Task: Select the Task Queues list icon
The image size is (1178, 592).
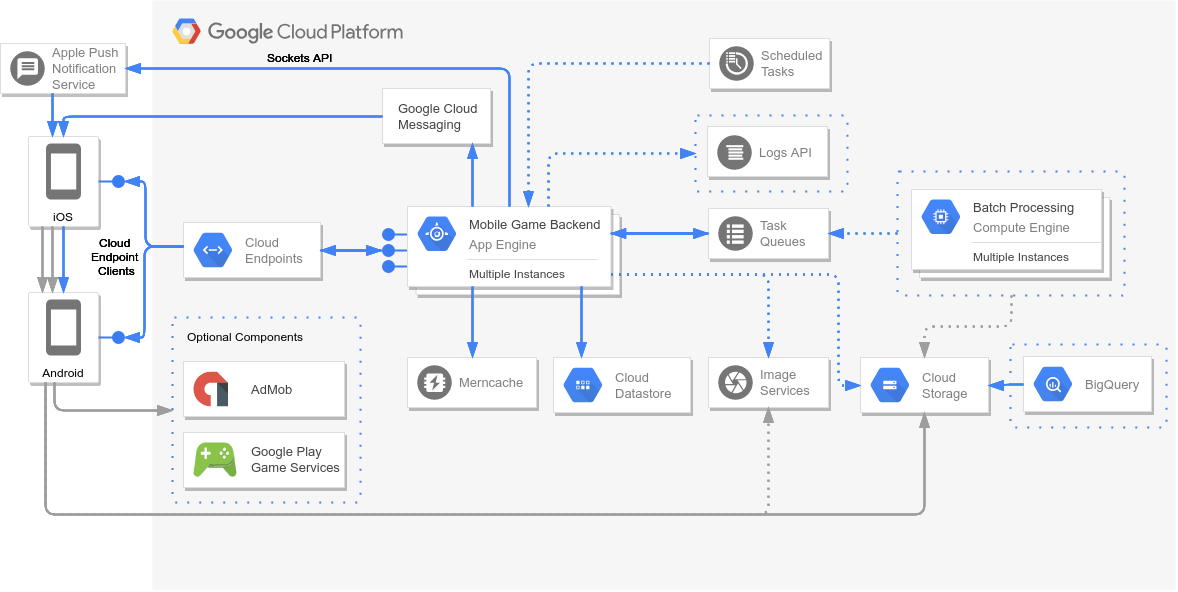Action: pyautogui.click(x=736, y=234)
